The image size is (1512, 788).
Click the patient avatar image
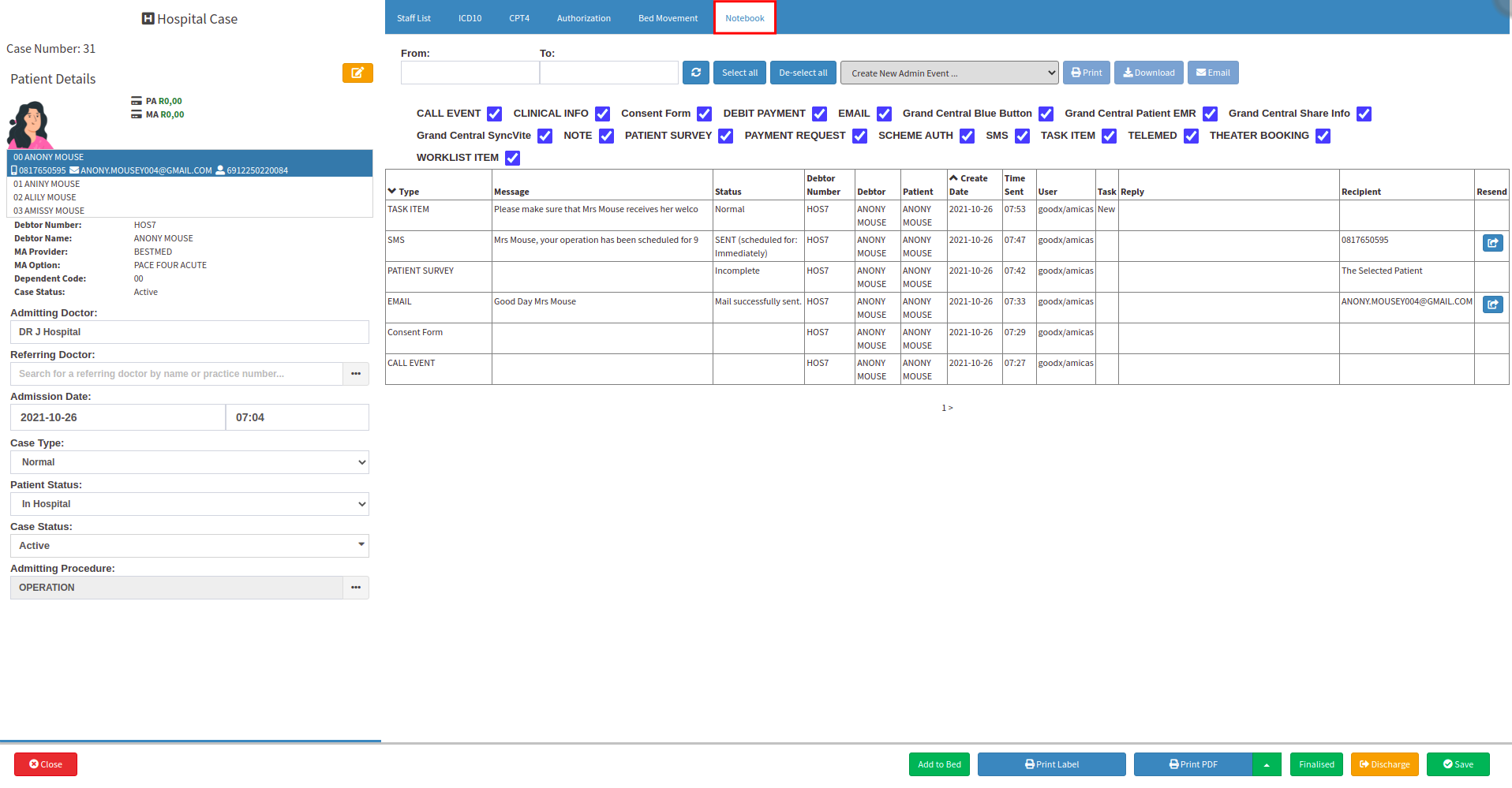pos(30,125)
